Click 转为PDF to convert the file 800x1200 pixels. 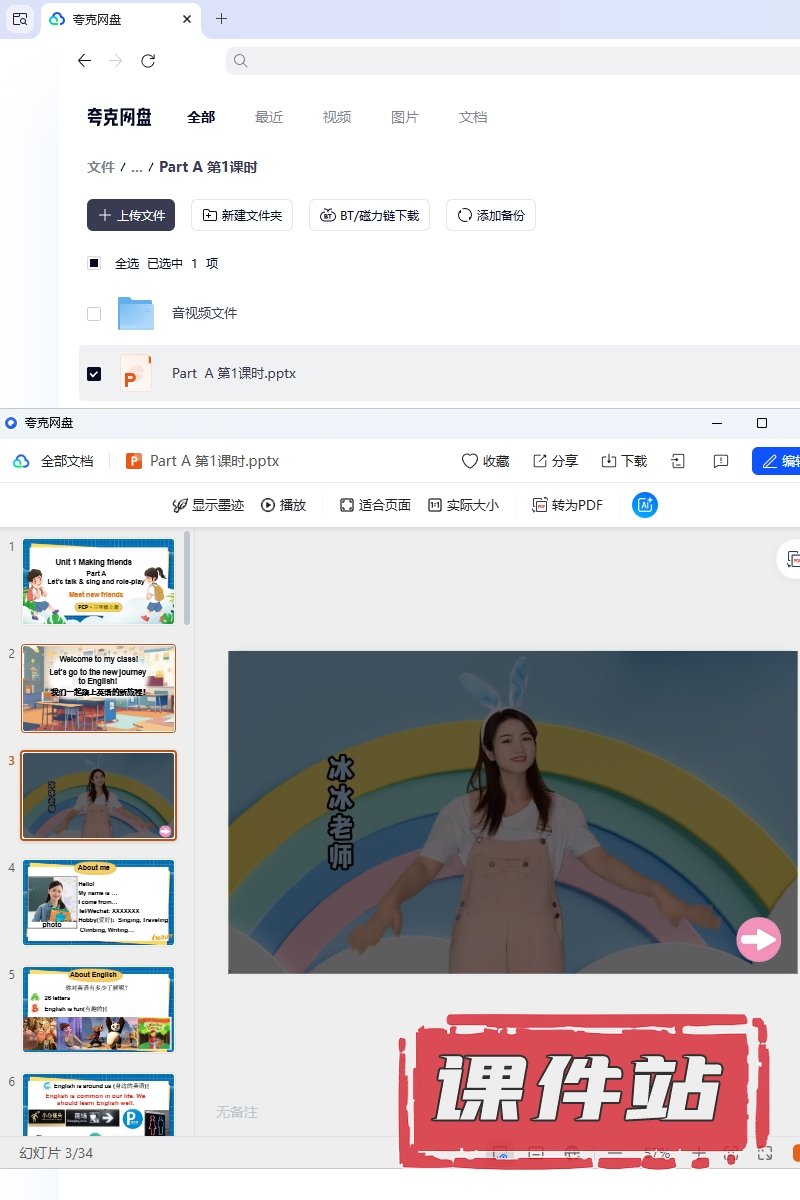pyautogui.click(x=567, y=505)
